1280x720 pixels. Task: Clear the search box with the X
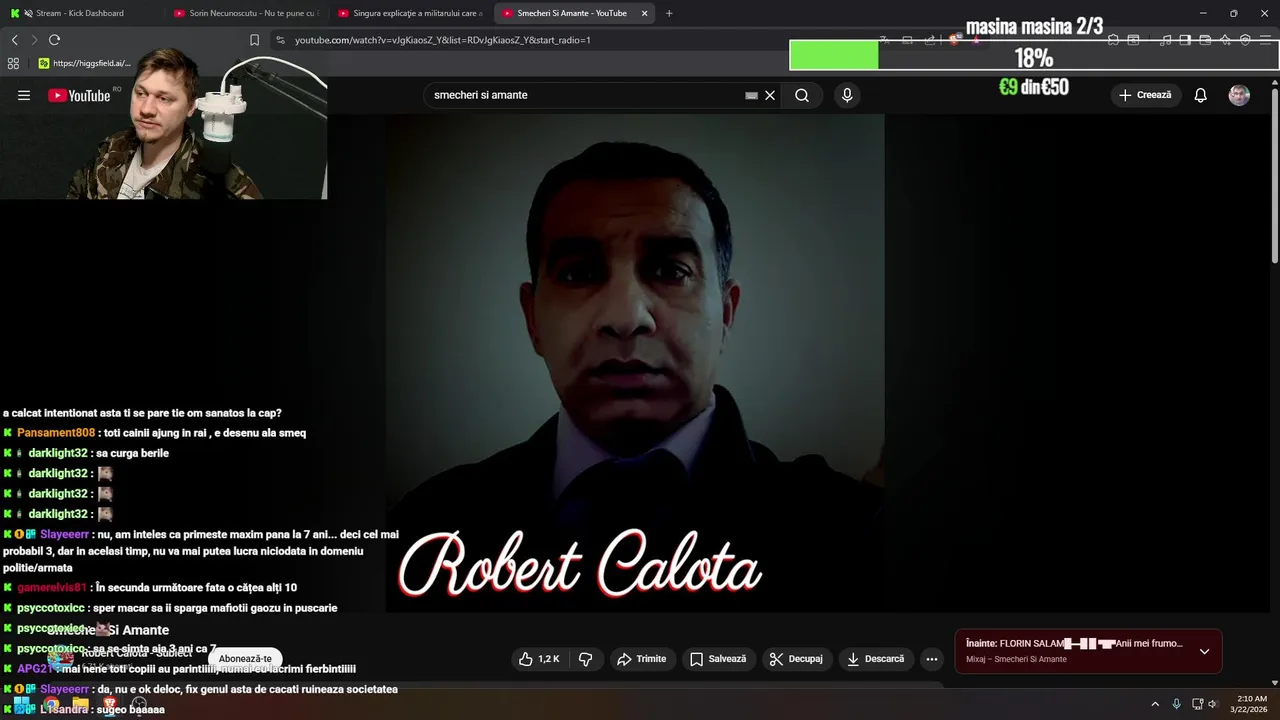click(x=770, y=95)
